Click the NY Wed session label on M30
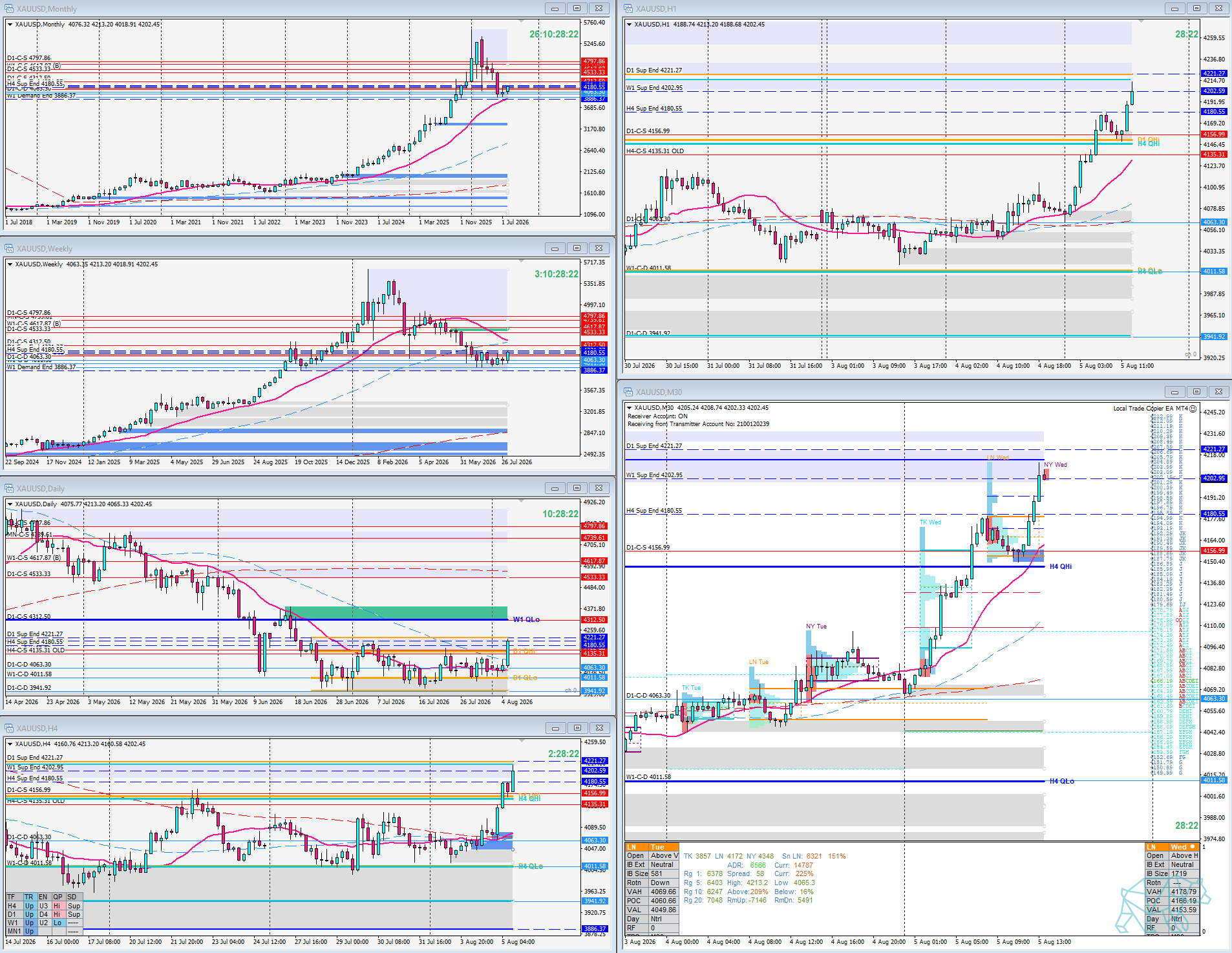Image resolution: width=1232 pixels, height=953 pixels. click(1056, 465)
